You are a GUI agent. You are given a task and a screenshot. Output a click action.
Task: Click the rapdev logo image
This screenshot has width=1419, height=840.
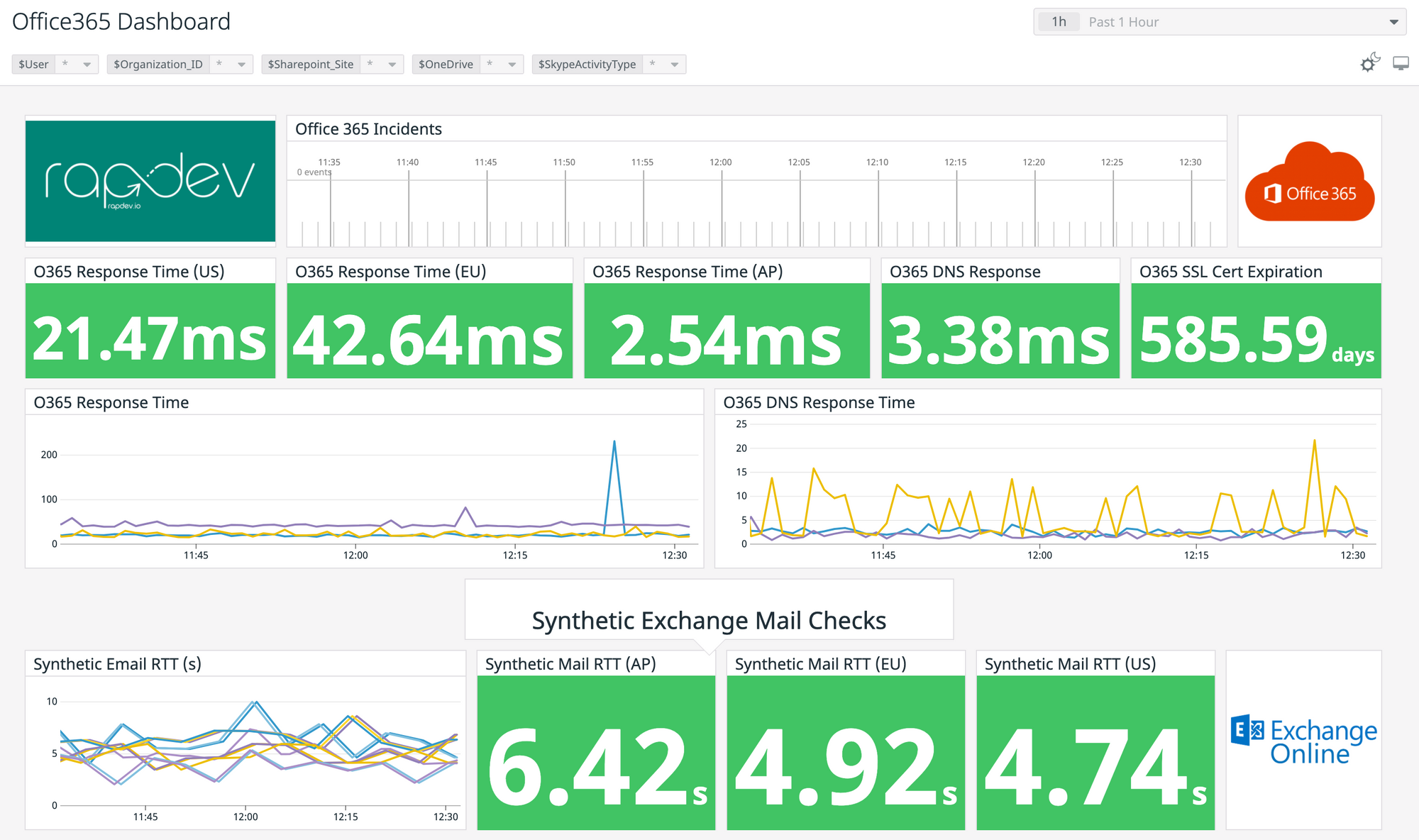click(x=150, y=181)
